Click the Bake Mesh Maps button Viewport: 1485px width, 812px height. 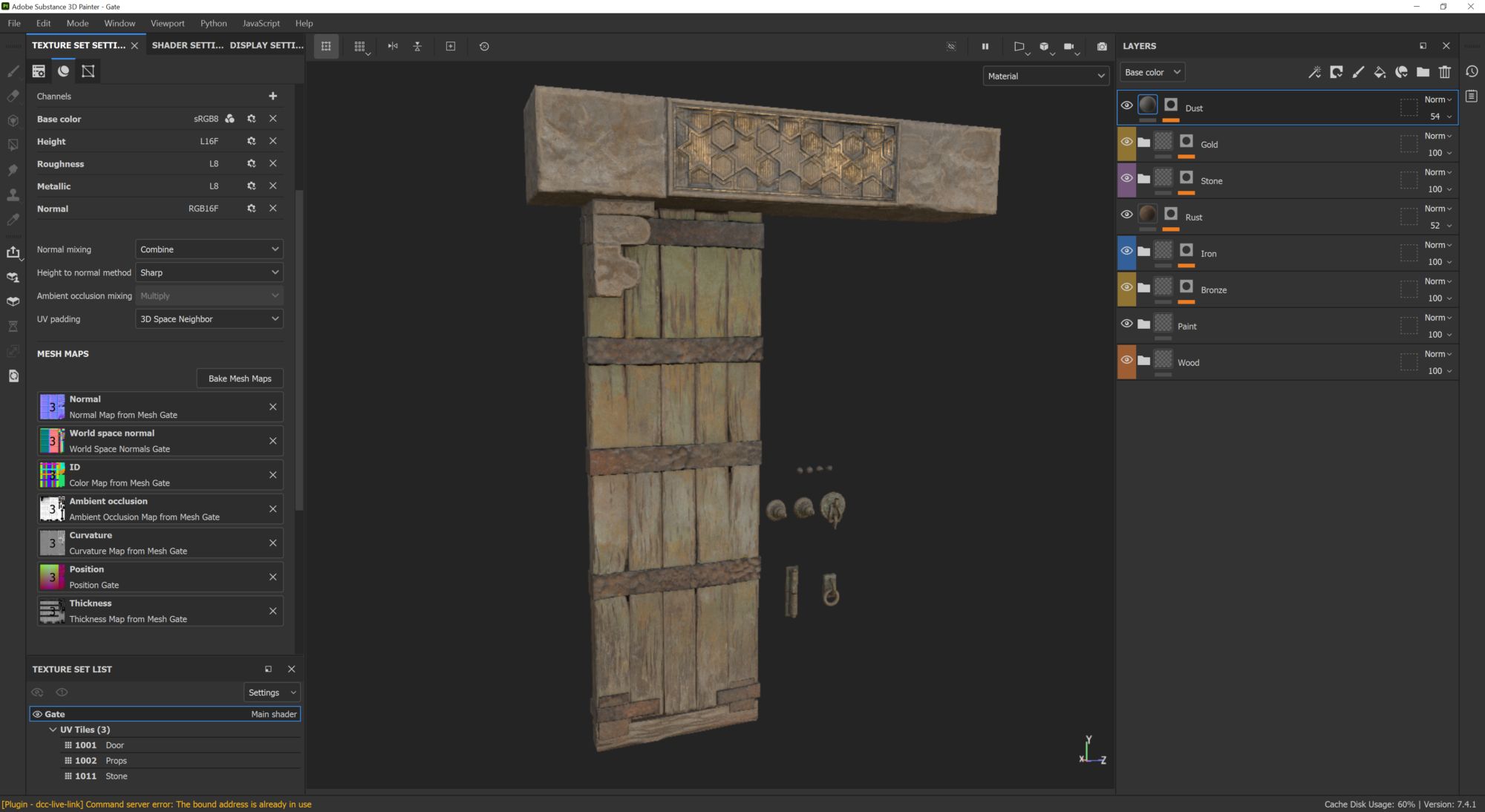click(x=240, y=379)
